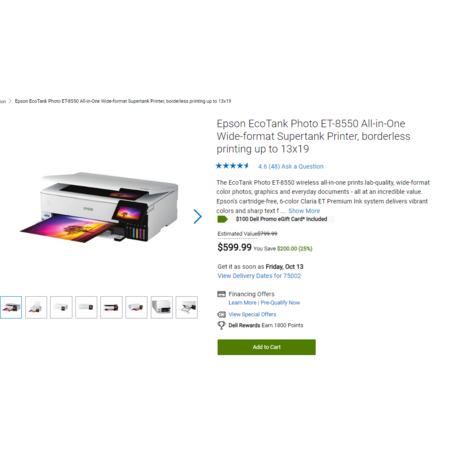The image size is (450, 450).
Task: Click the main printer product image
Action: (x=99, y=207)
